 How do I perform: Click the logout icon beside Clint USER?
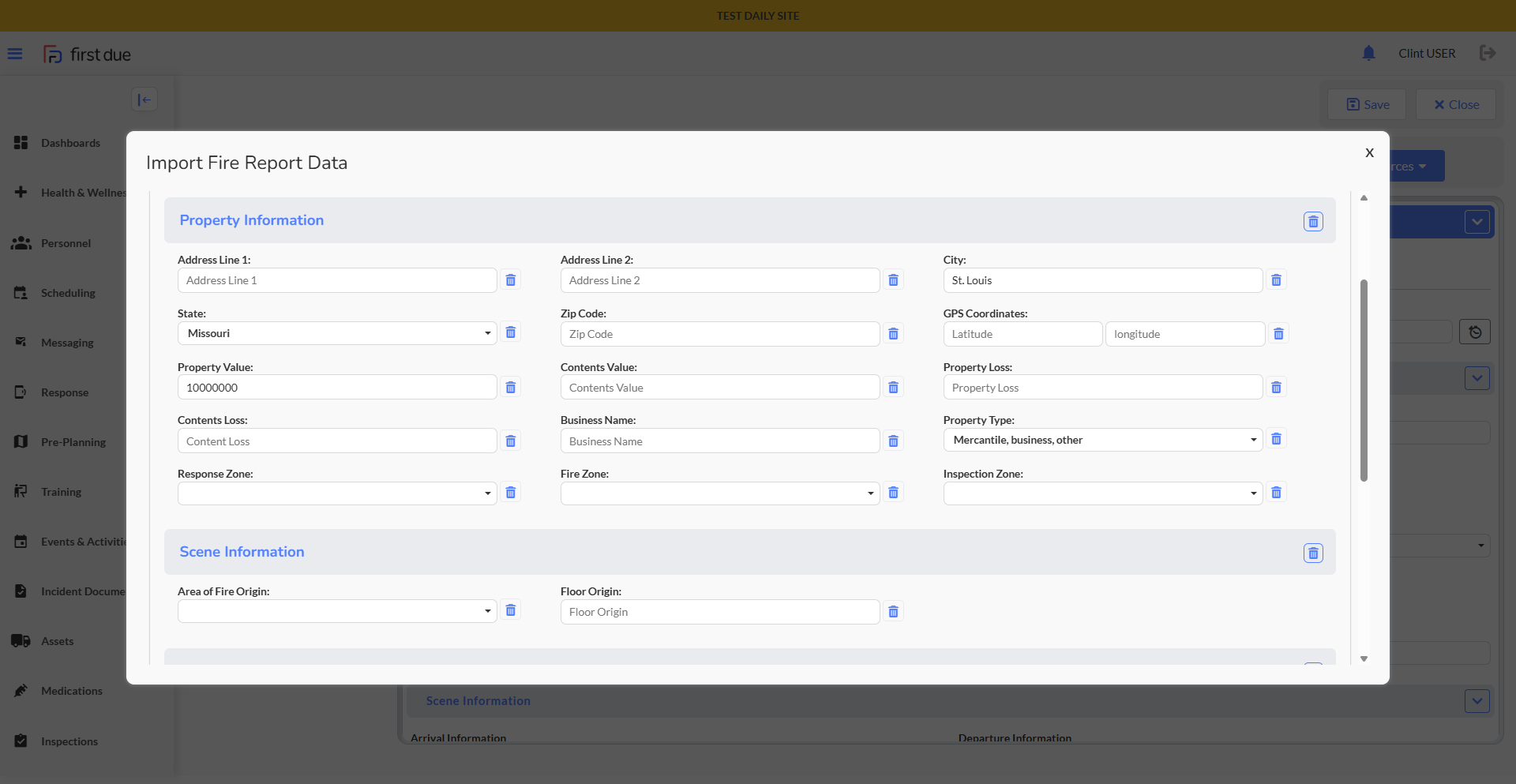(x=1488, y=53)
